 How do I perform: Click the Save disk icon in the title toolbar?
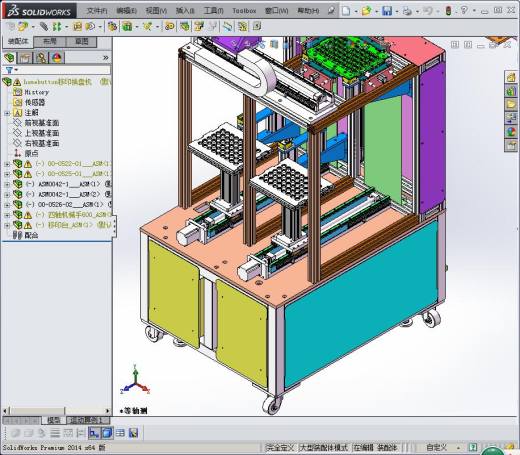387,11
